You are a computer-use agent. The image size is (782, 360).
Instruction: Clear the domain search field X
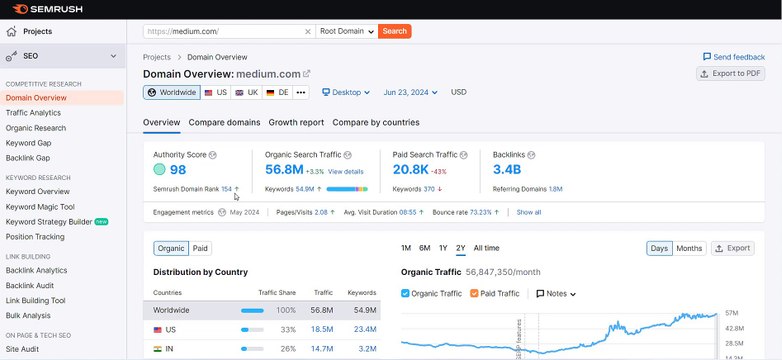pos(308,31)
